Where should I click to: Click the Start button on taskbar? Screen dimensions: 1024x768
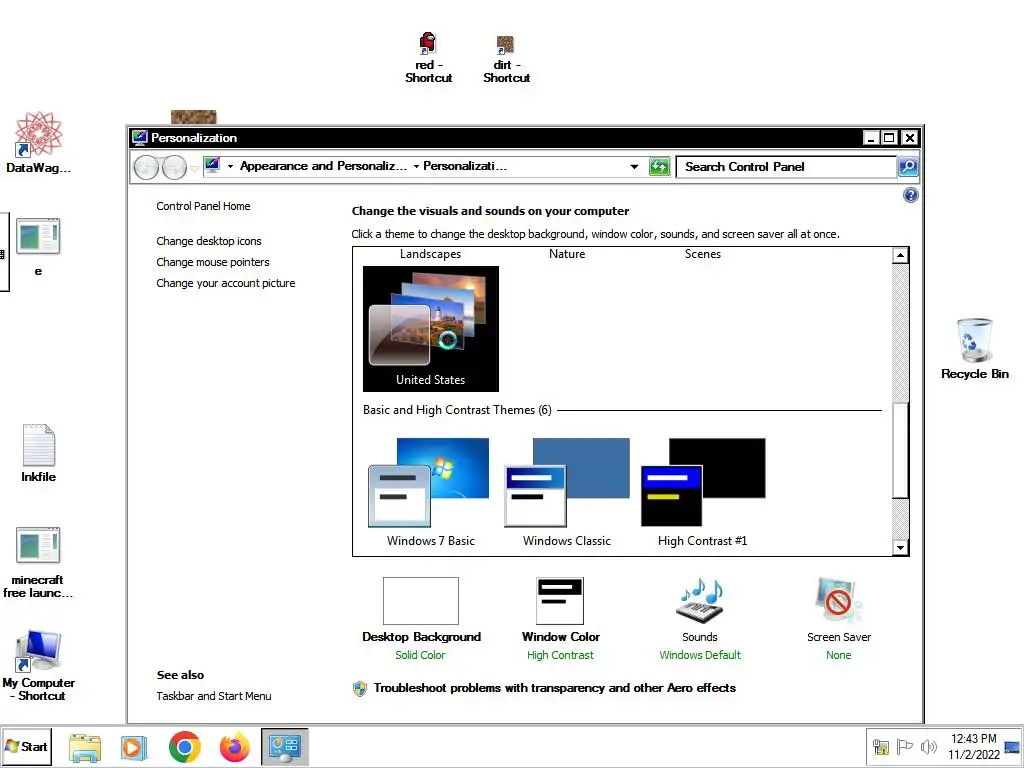(26, 746)
